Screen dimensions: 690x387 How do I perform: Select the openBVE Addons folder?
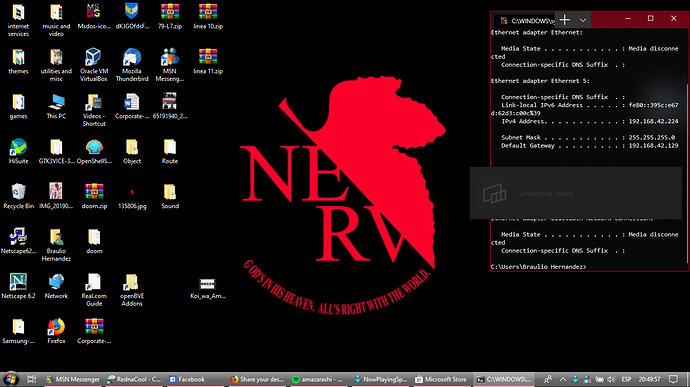pyautogui.click(x=132, y=289)
